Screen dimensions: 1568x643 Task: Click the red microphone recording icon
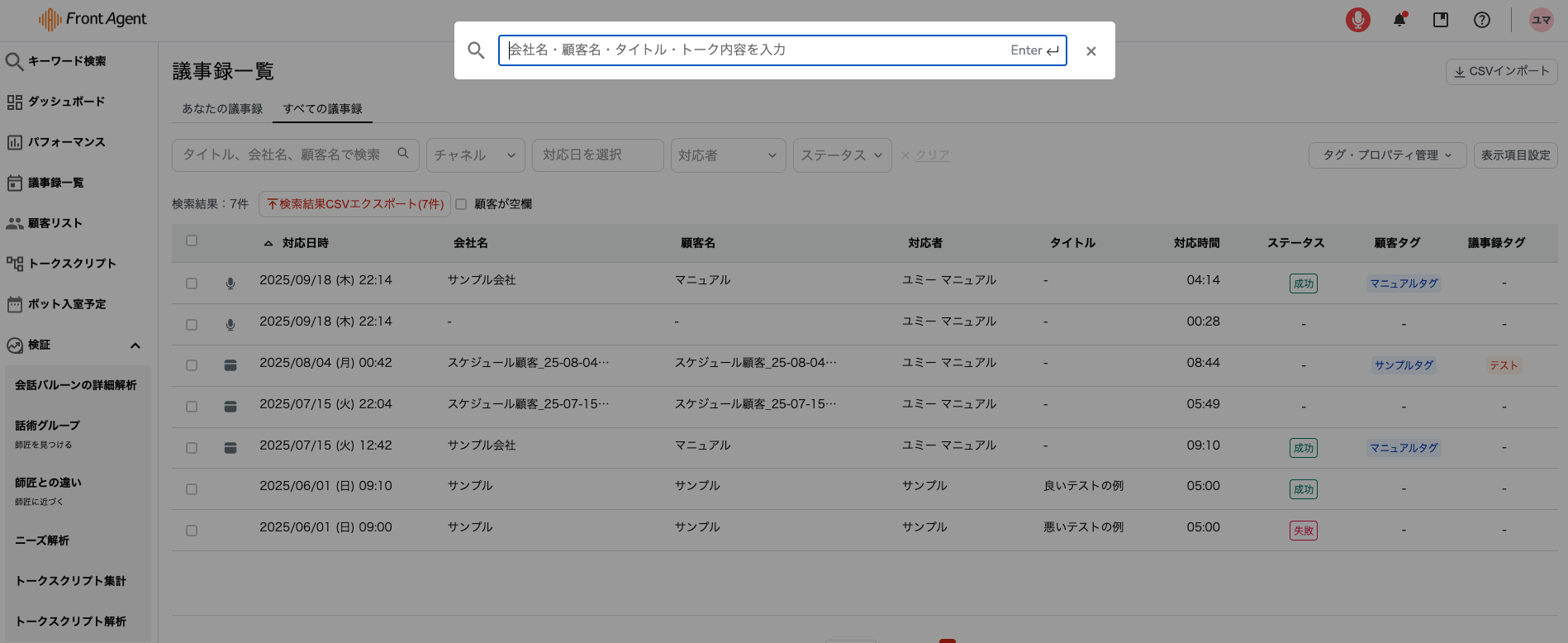coord(1357,20)
